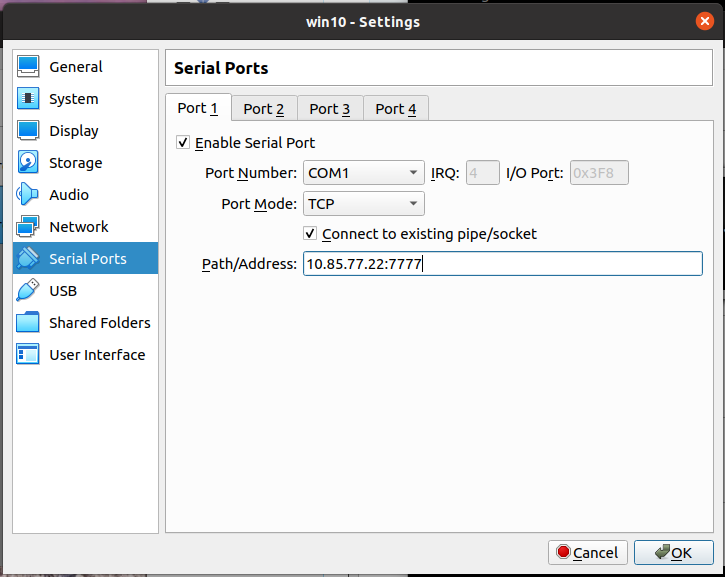
Task: Switch to the Port 3 tab
Action: click(x=330, y=109)
